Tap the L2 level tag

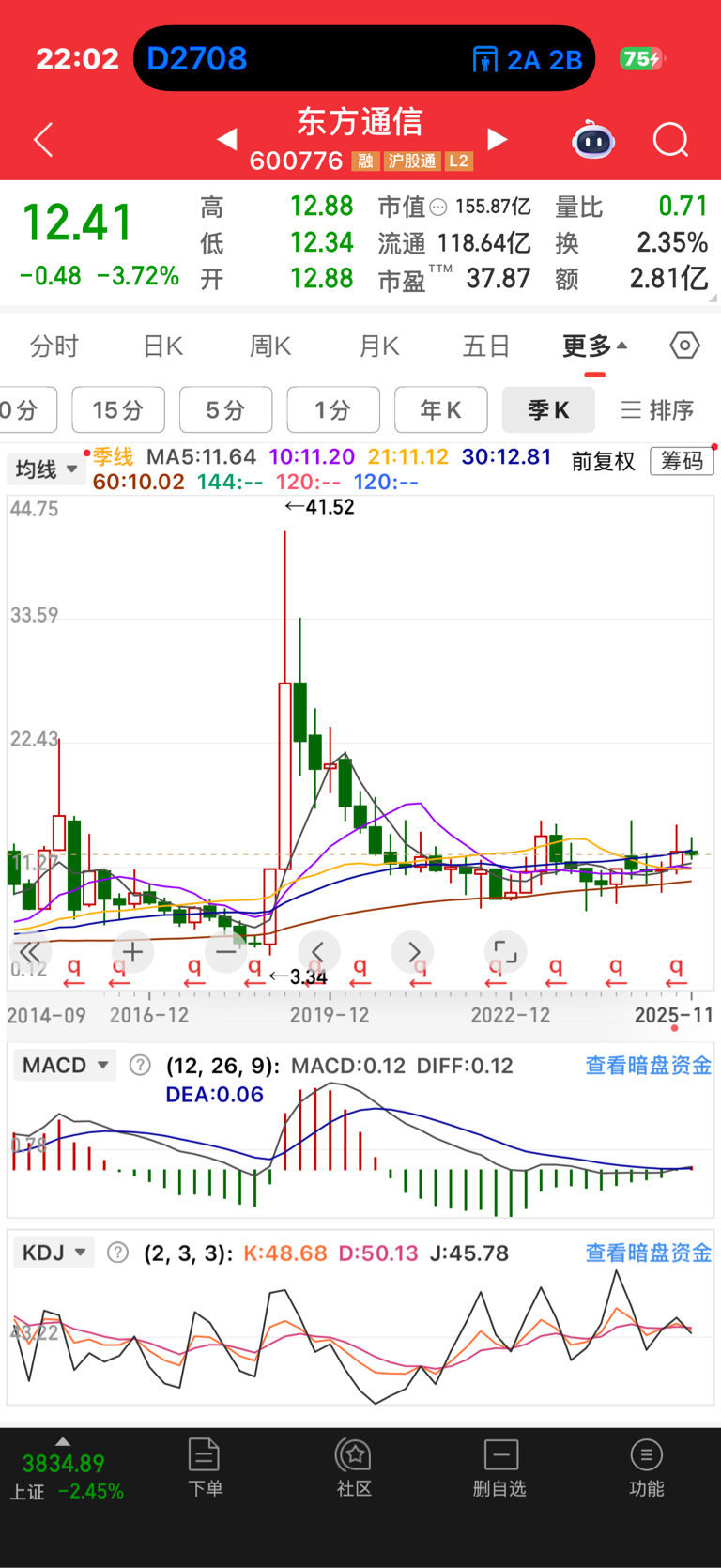pos(458,161)
